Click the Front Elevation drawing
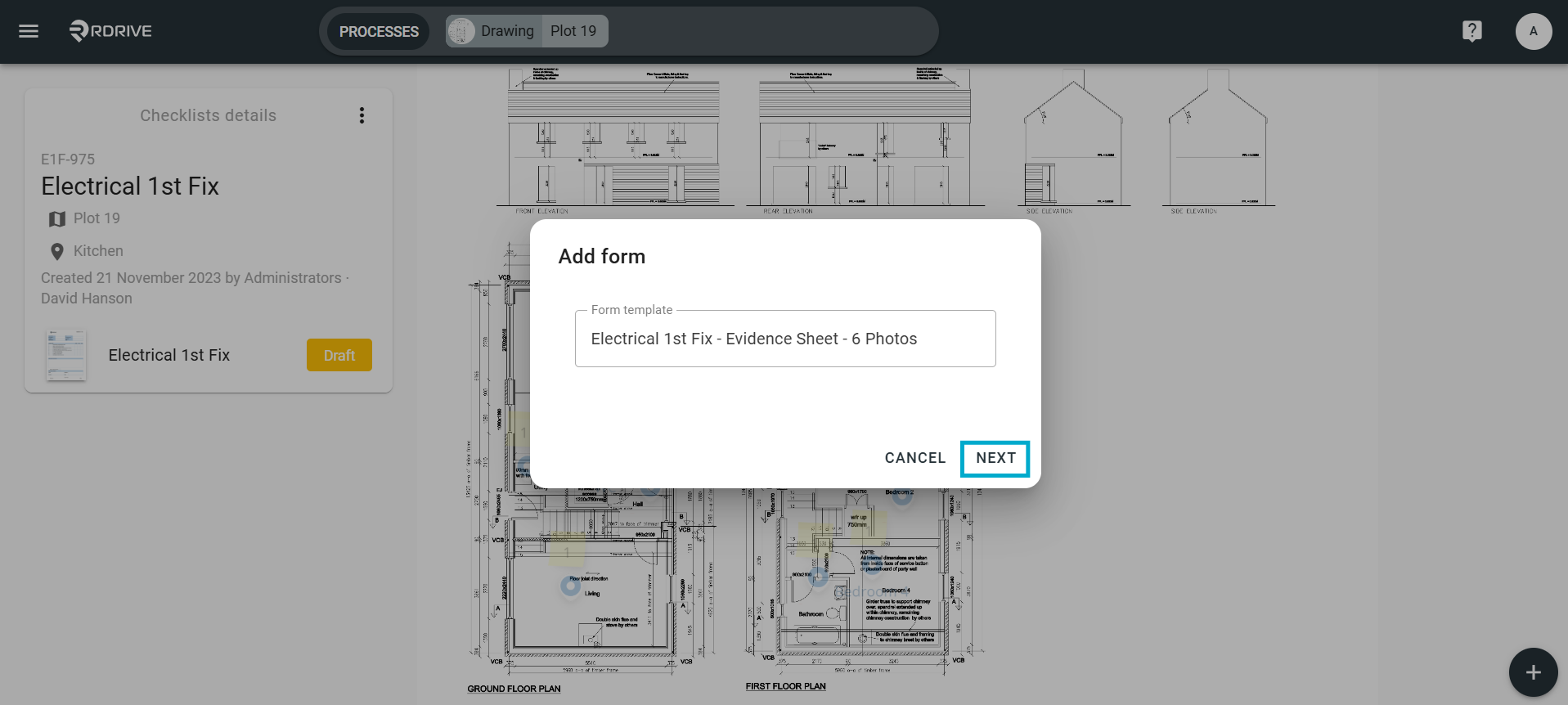 pos(614,137)
